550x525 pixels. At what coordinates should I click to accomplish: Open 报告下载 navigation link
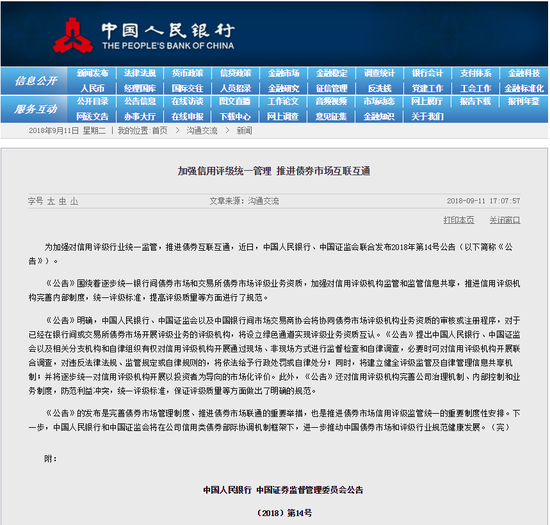point(475,101)
